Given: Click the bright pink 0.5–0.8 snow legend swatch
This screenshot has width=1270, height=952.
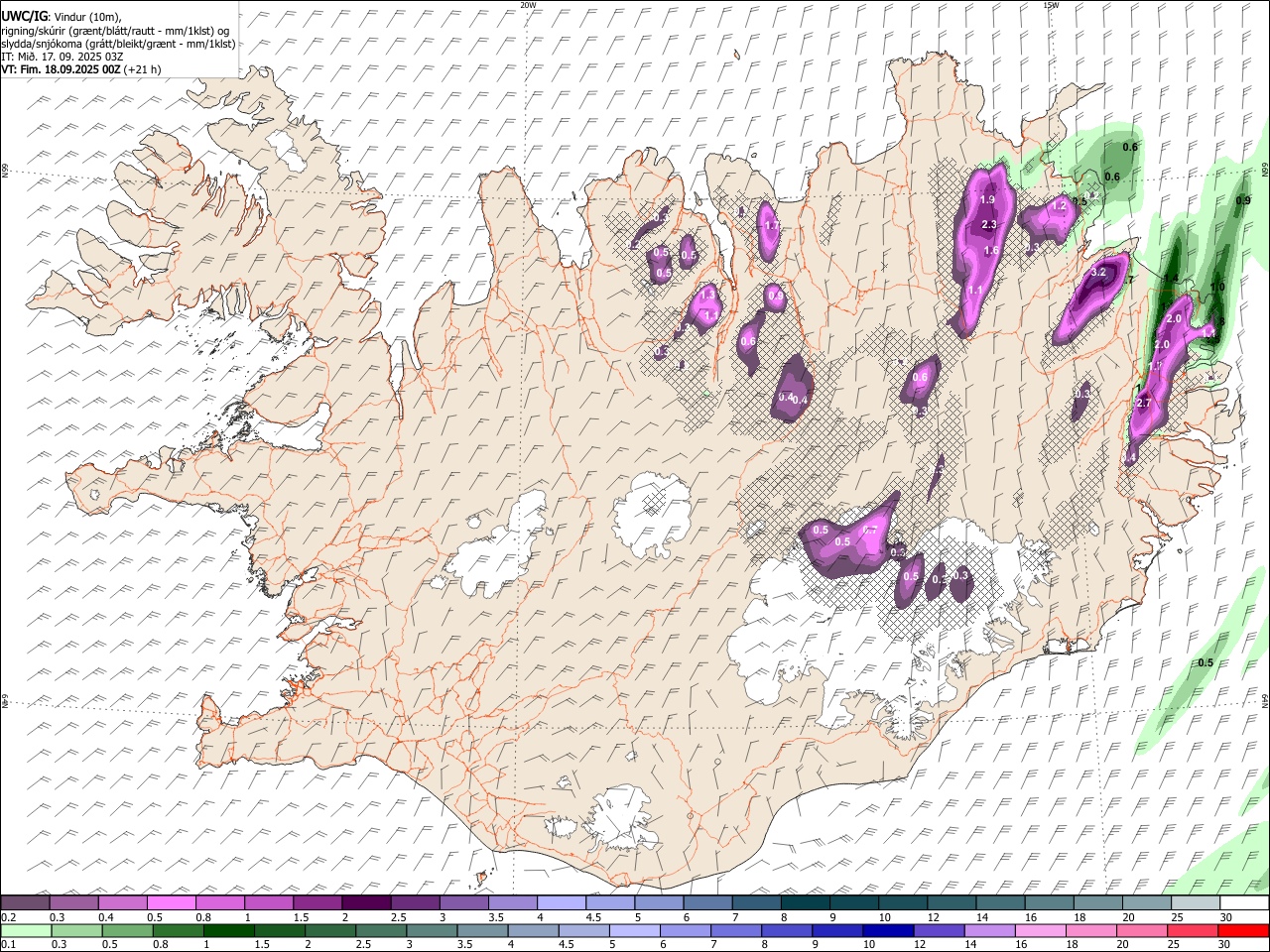Looking at the screenshot, I should tap(172, 903).
